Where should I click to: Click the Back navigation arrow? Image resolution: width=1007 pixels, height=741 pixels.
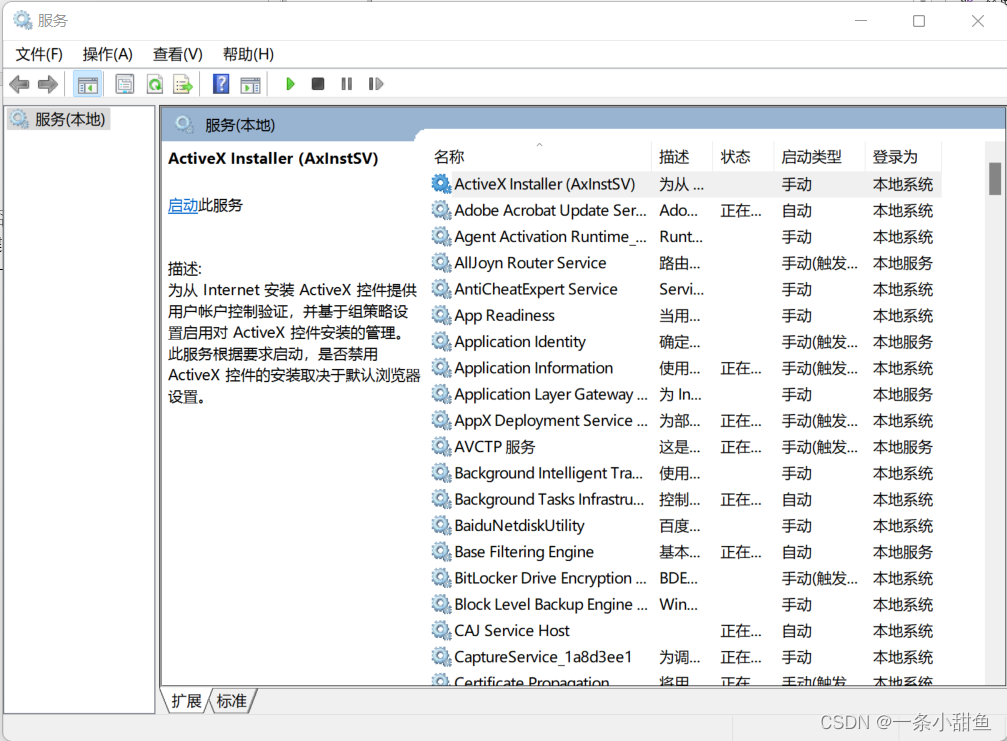[18, 84]
